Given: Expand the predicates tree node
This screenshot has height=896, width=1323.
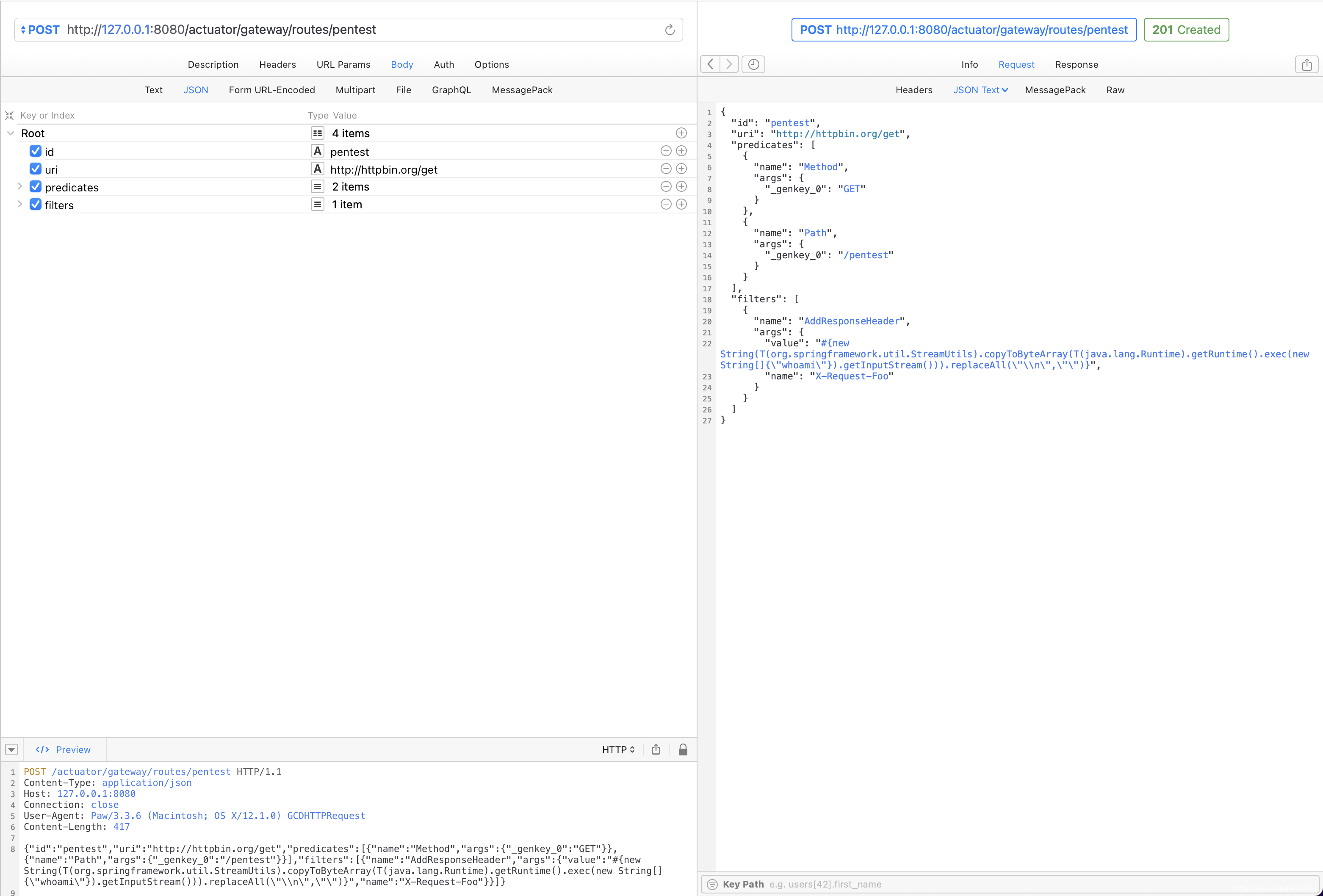Looking at the screenshot, I should [19, 187].
